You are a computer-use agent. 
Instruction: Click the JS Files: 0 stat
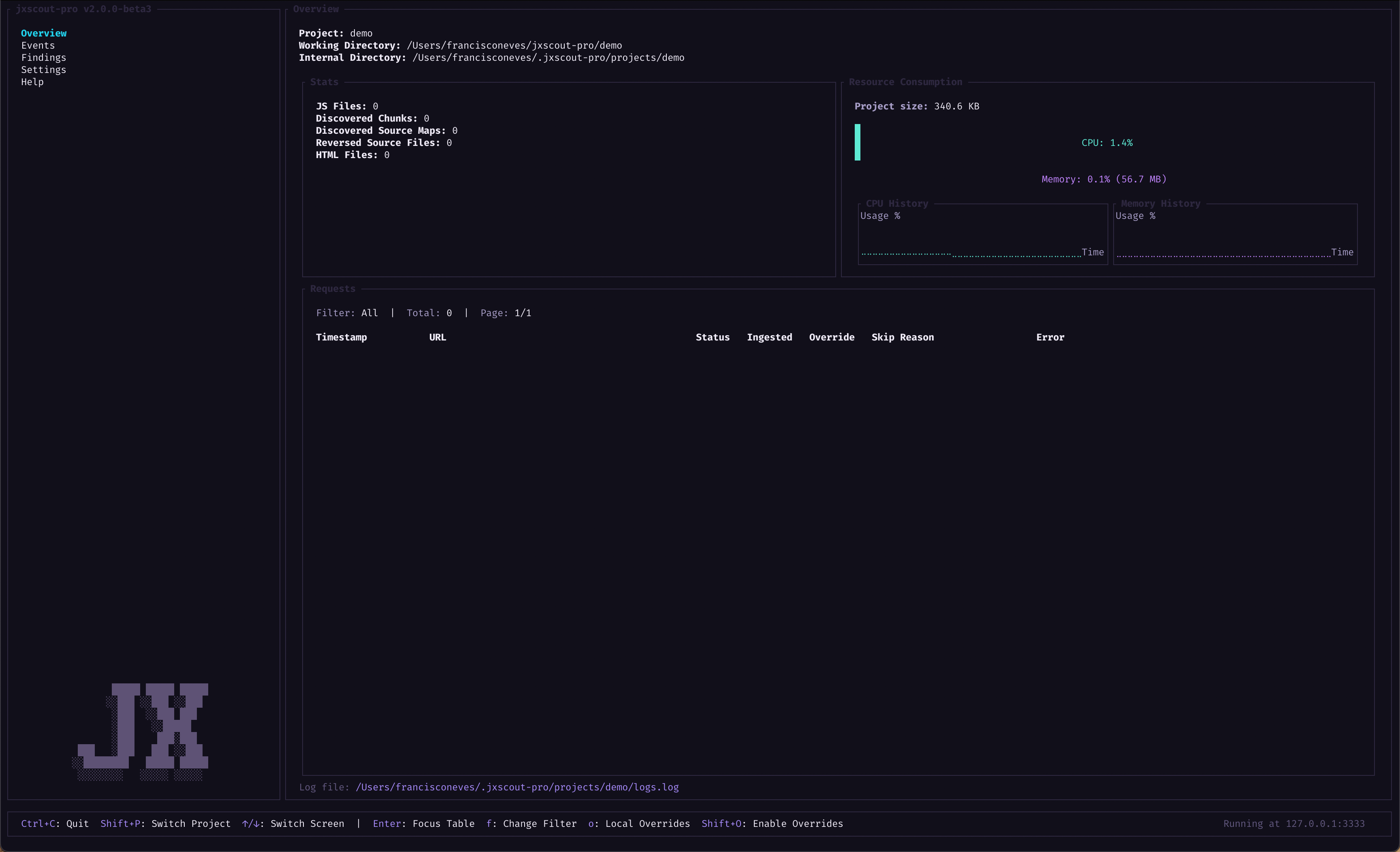click(x=347, y=106)
